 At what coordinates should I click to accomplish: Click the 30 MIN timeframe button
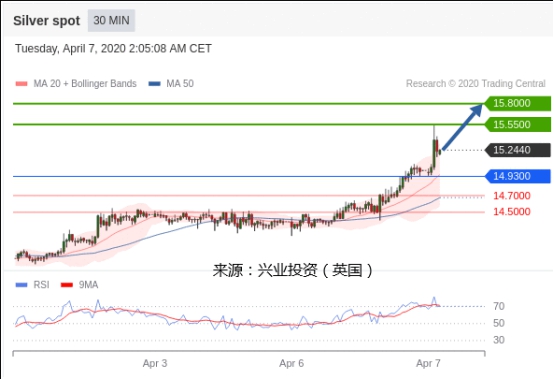[x=111, y=20]
